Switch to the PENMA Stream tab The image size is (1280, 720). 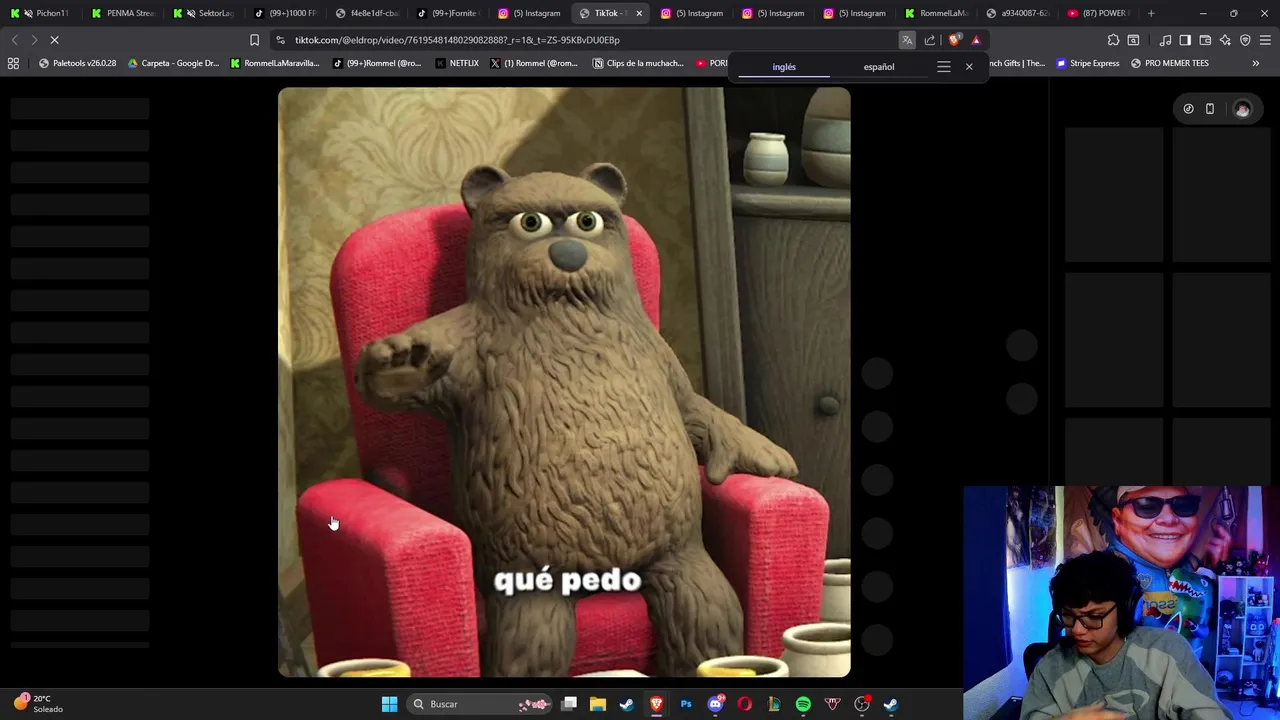click(123, 13)
